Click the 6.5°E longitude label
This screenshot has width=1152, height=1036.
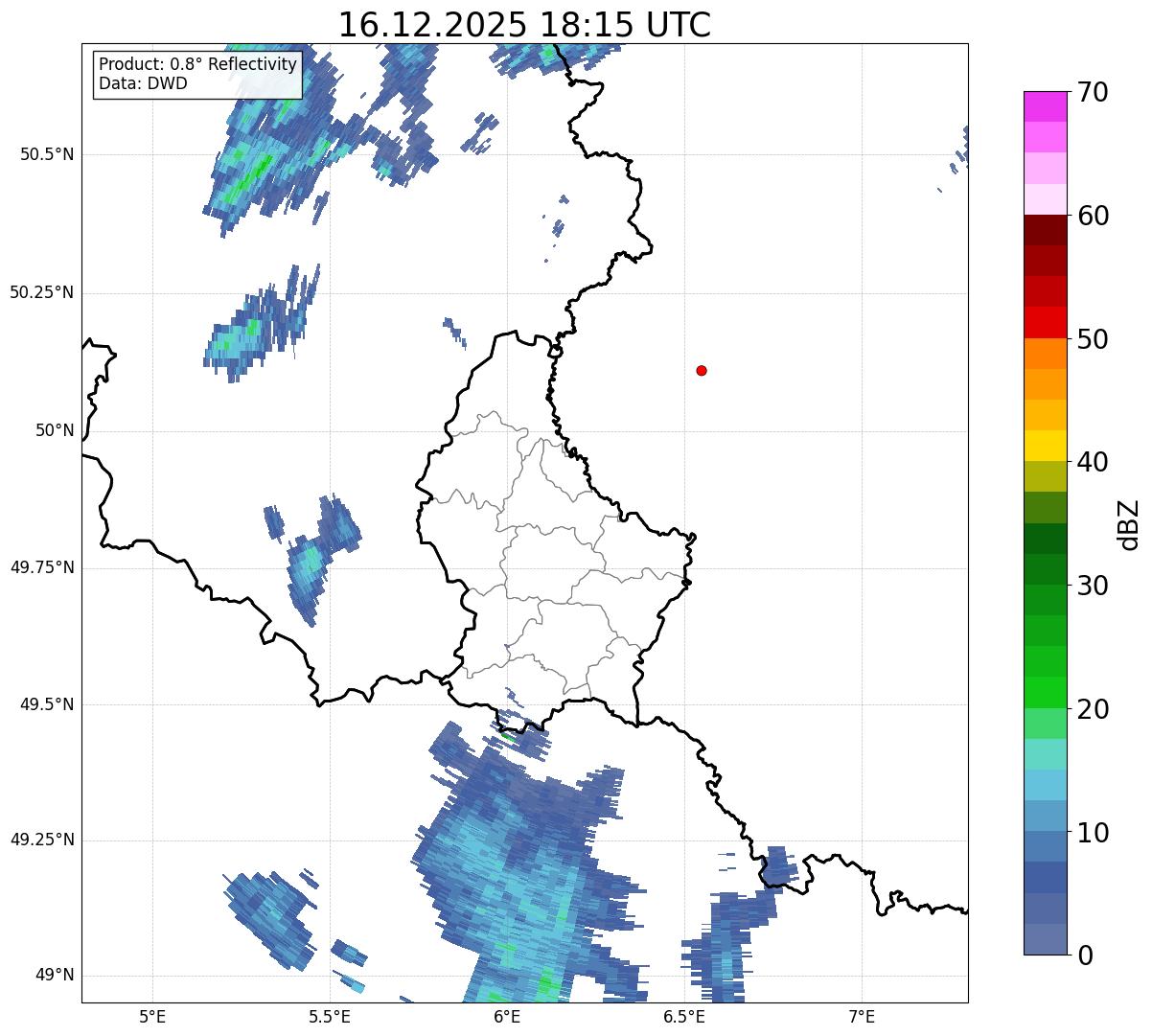coord(684,1016)
